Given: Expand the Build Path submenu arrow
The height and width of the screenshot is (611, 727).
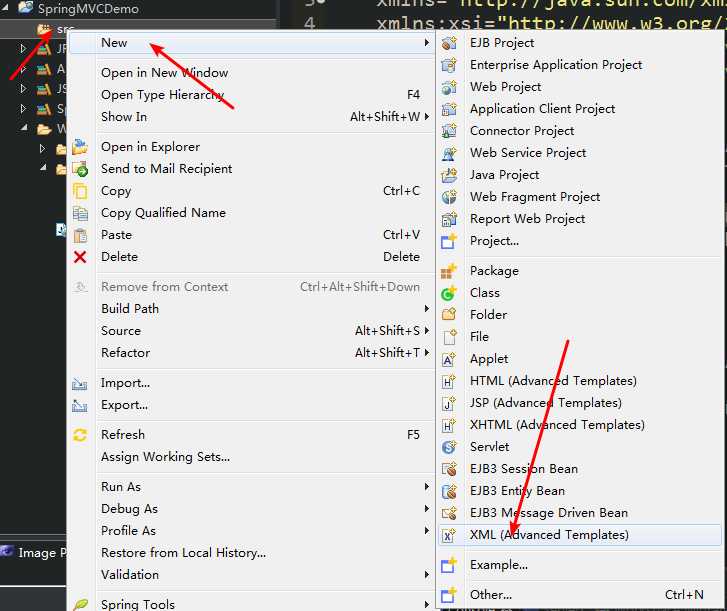Looking at the screenshot, I should (x=426, y=309).
